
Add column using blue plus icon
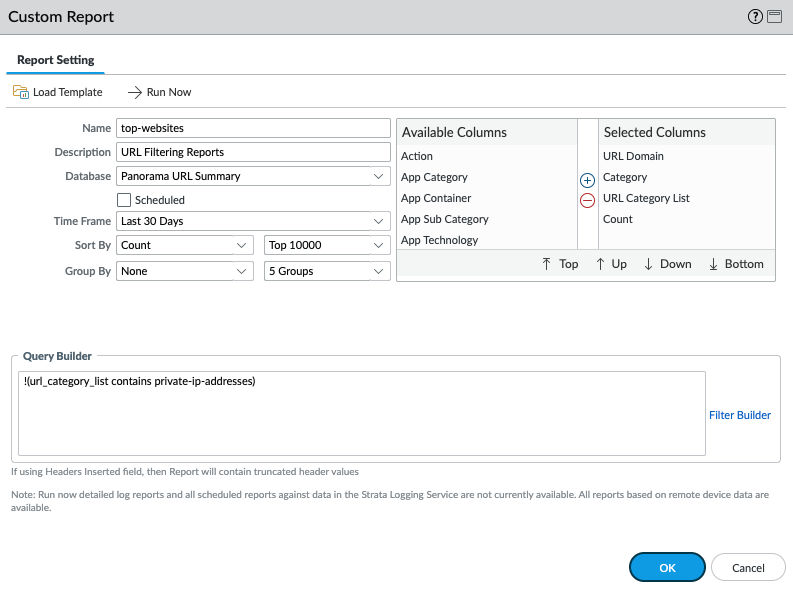587,181
